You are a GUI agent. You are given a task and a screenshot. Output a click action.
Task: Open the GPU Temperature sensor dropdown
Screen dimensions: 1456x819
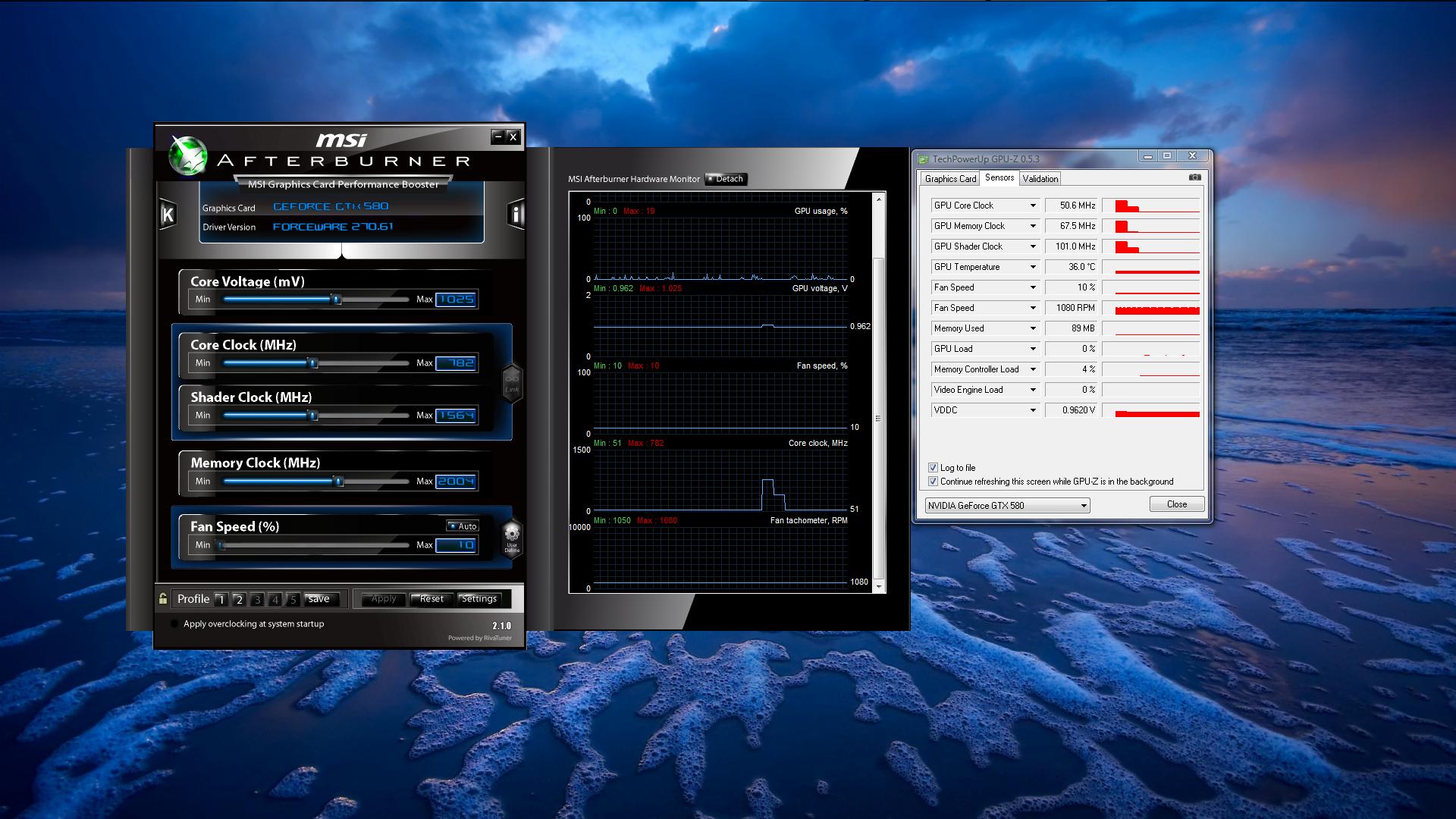pyautogui.click(x=1032, y=267)
